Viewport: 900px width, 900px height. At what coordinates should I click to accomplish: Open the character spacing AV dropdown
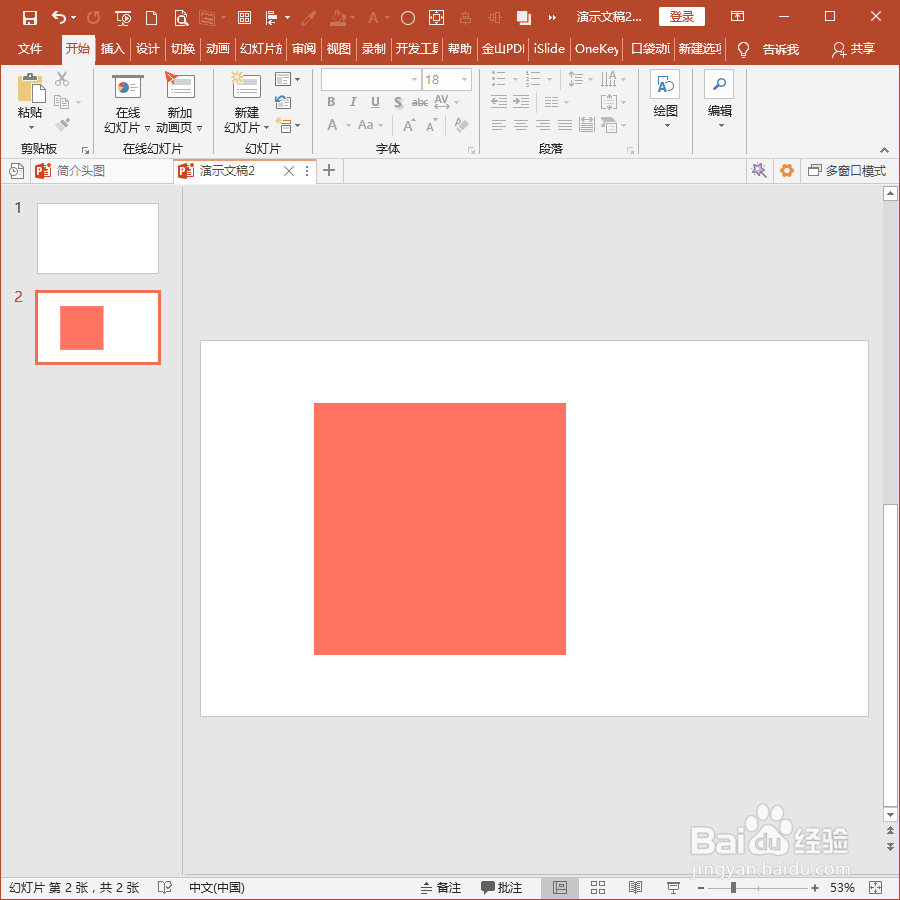[446, 102]
